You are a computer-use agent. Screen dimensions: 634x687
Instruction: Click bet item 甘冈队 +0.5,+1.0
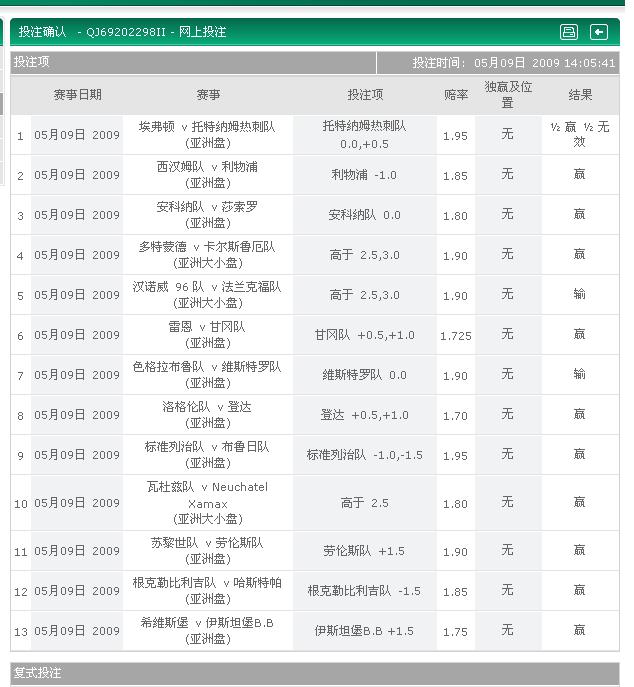click(365, 335)
